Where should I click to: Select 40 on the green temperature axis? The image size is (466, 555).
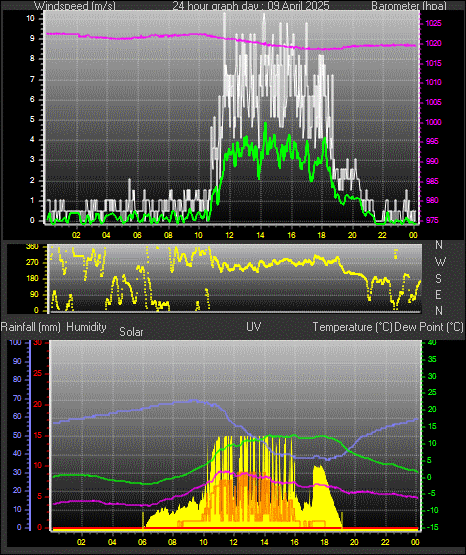click(x=432, y=343)
